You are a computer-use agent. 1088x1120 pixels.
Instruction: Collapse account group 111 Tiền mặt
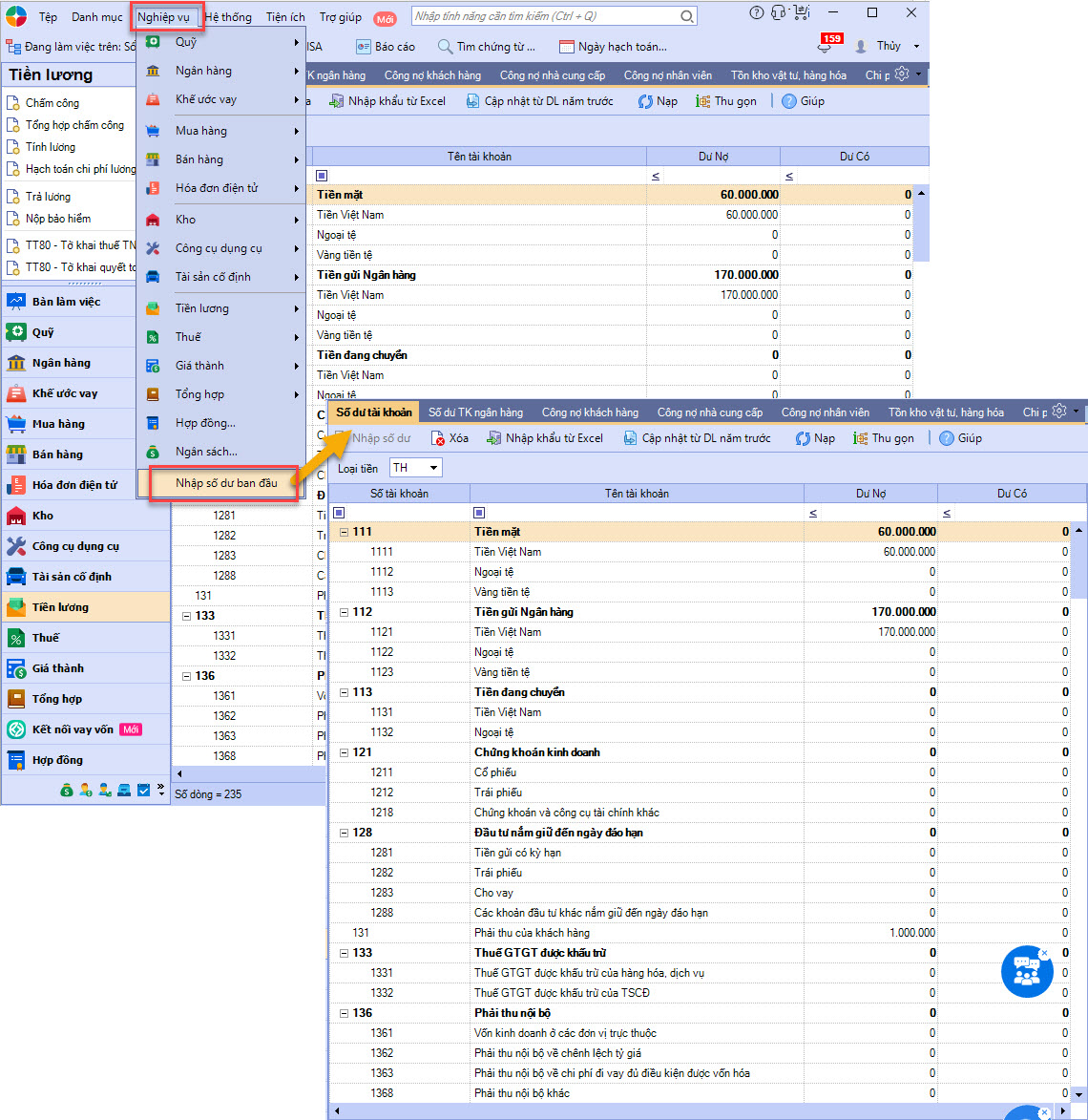[x=344, y=532]
